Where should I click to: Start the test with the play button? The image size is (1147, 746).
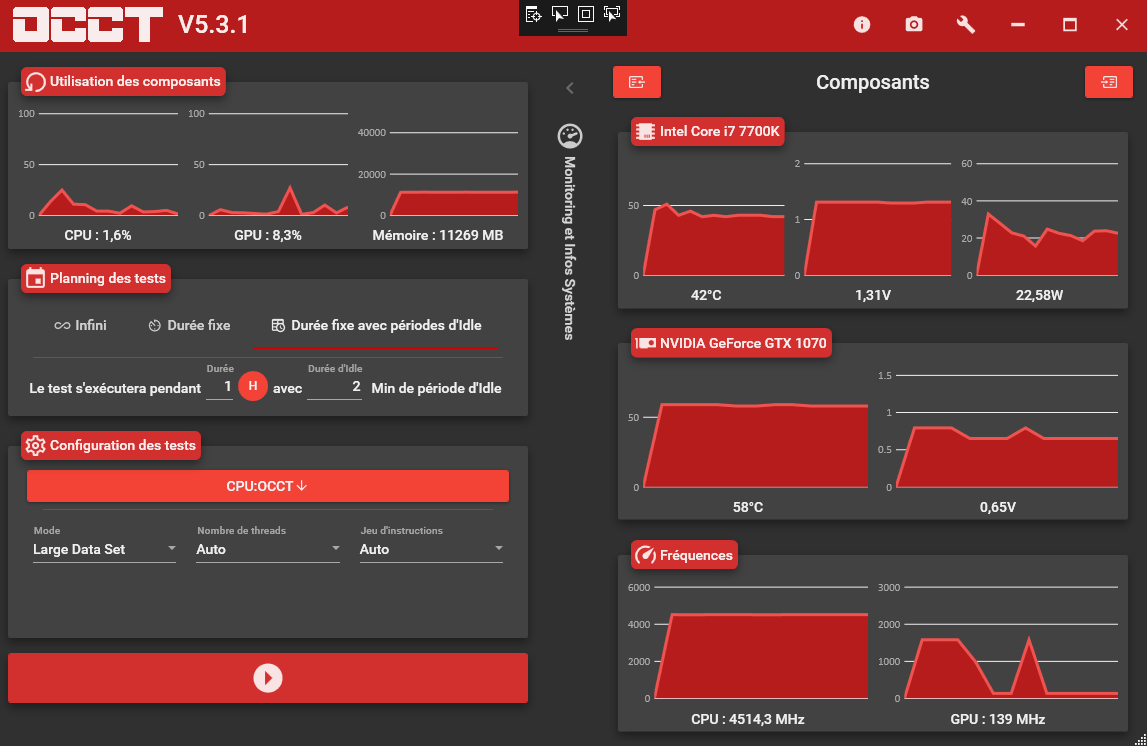(x=268, y=678)
